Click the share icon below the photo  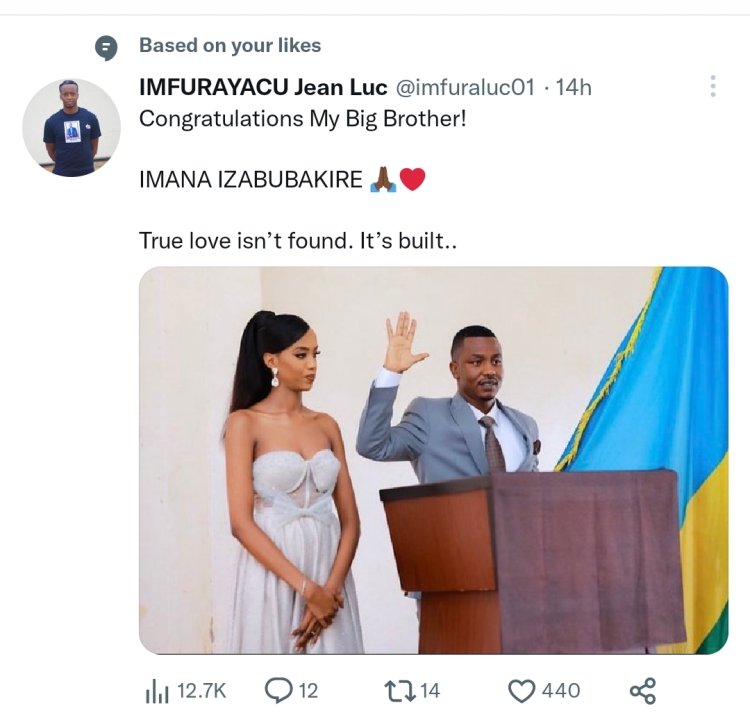tap(642, 690)
